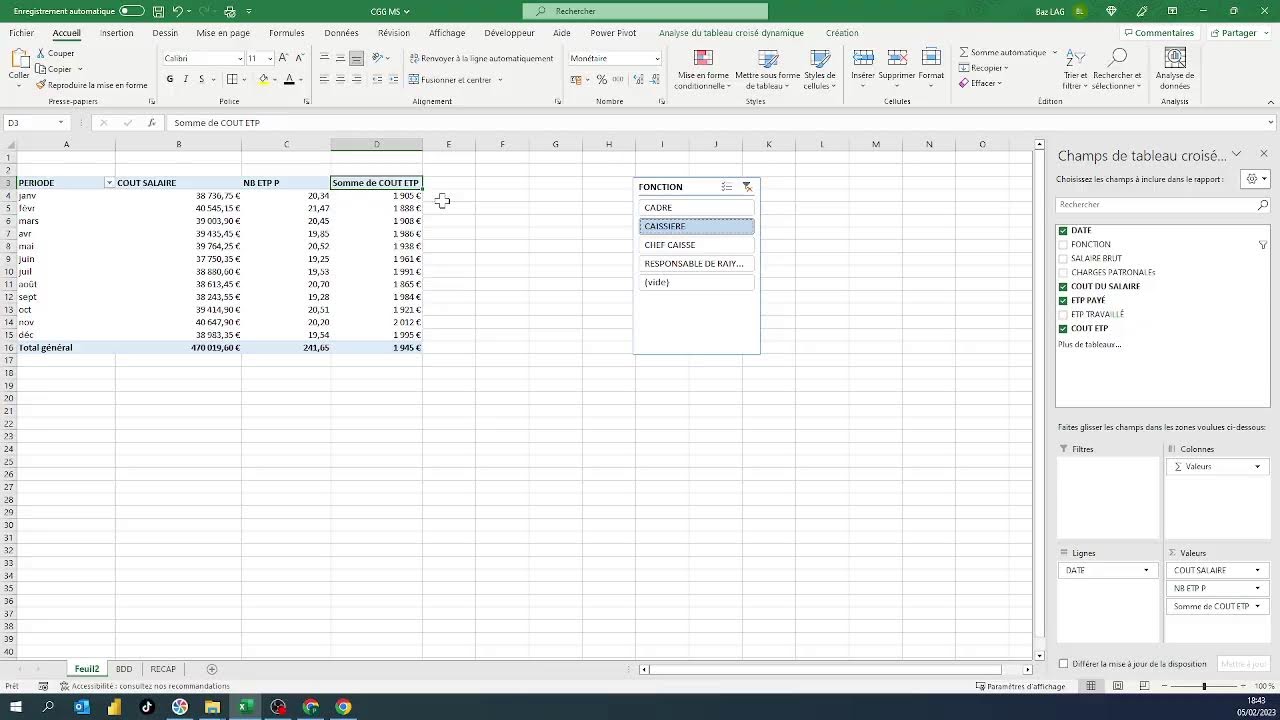Open the Monétaire number format dropdown
Image resolution: width=1280 pixels, height=720 pixels.
[656, 58]
